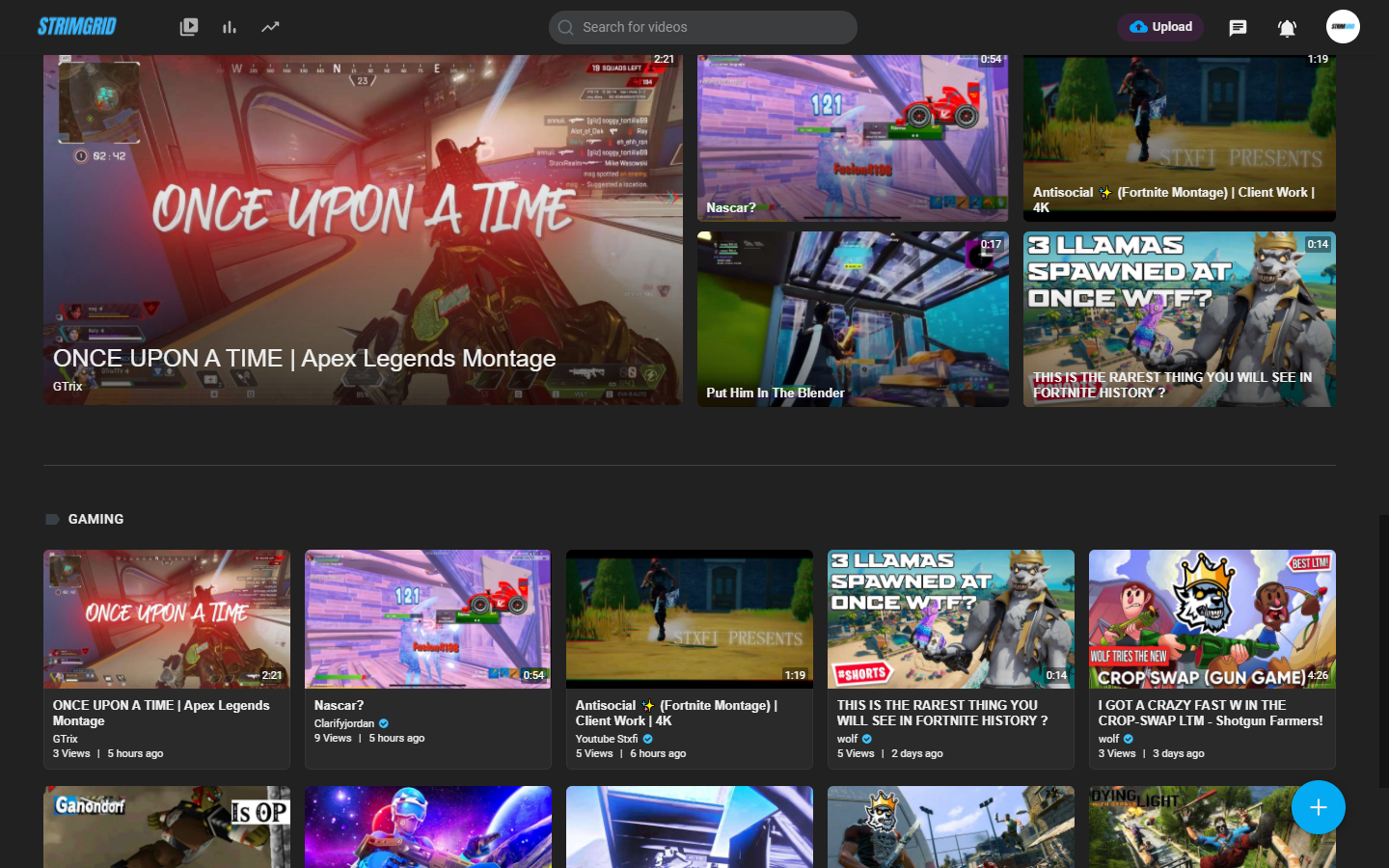The height and width of the screenshot is (868, 1389).
Task: Open the user profile avatar
Action: click(x=1343, y=27)
